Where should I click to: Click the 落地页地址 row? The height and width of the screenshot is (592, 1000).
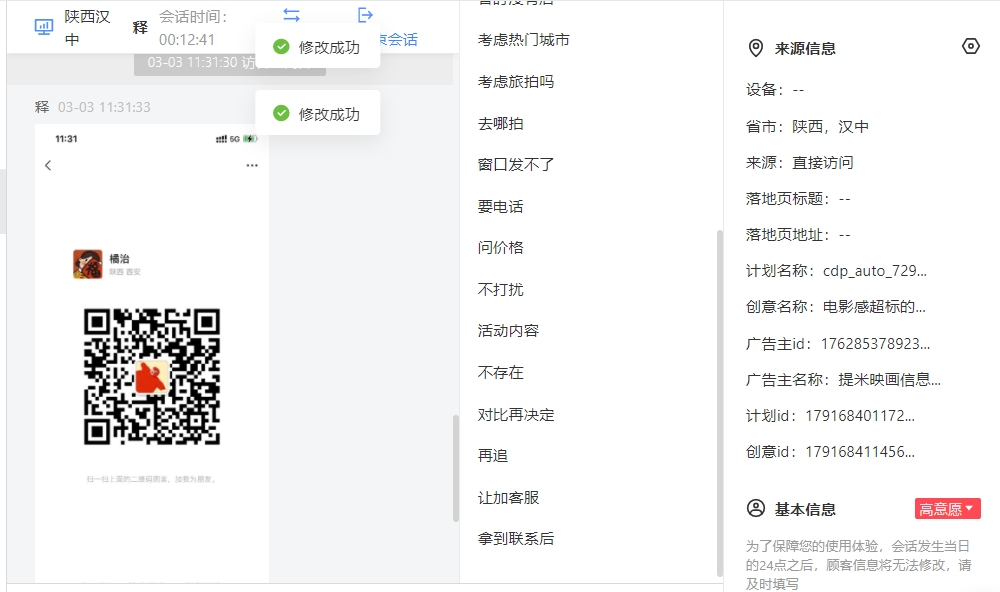pos(798,235)
